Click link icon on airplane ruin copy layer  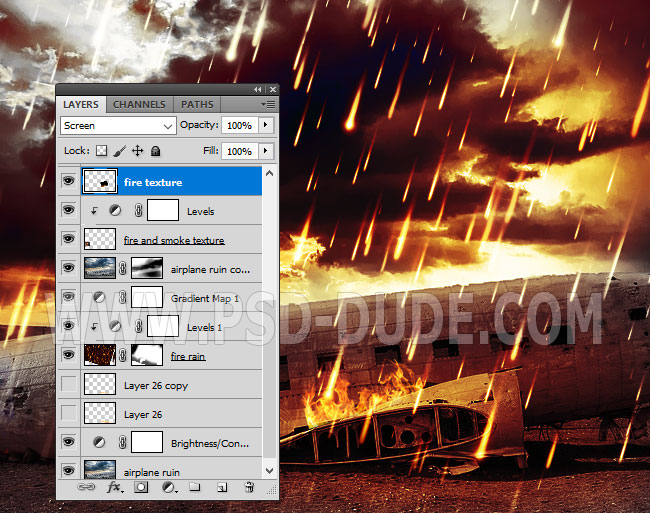coord(123,268)
